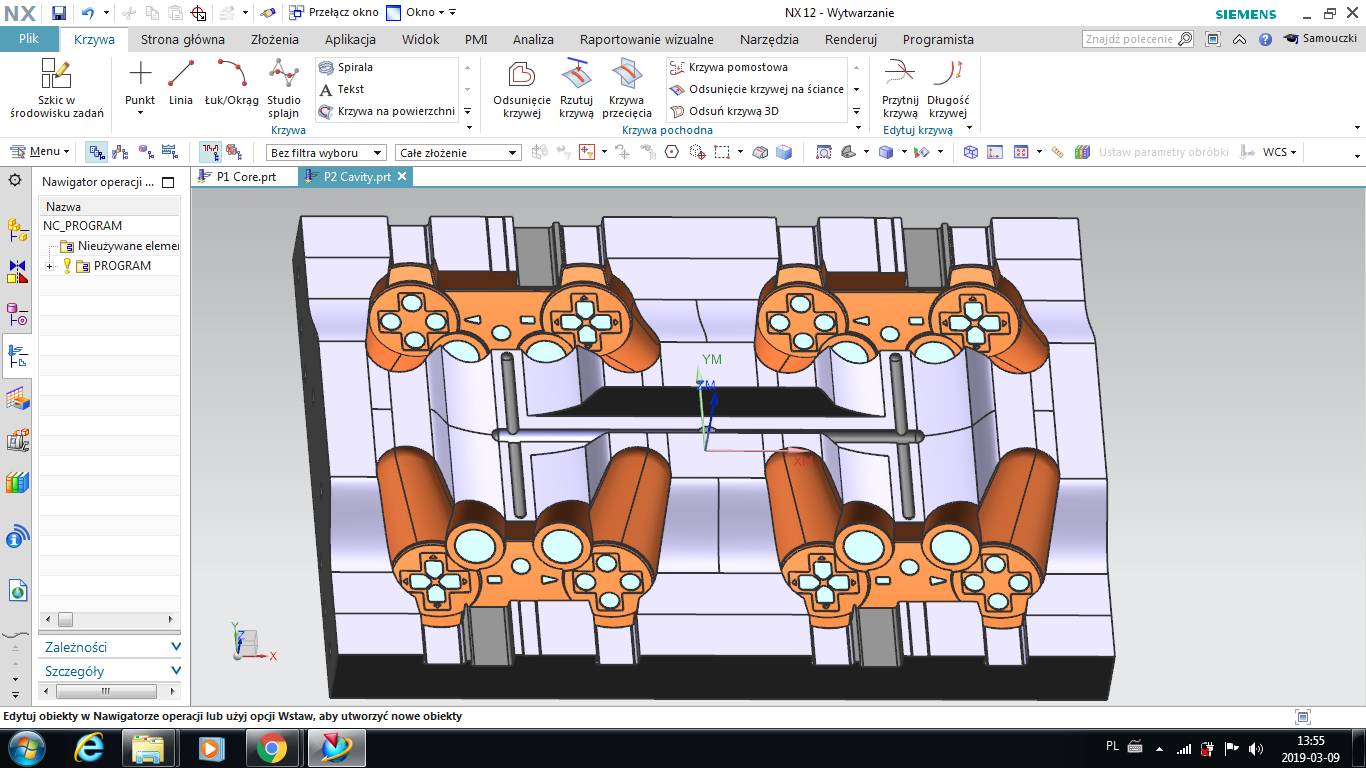Toggle machining method view button

point(169,152)
